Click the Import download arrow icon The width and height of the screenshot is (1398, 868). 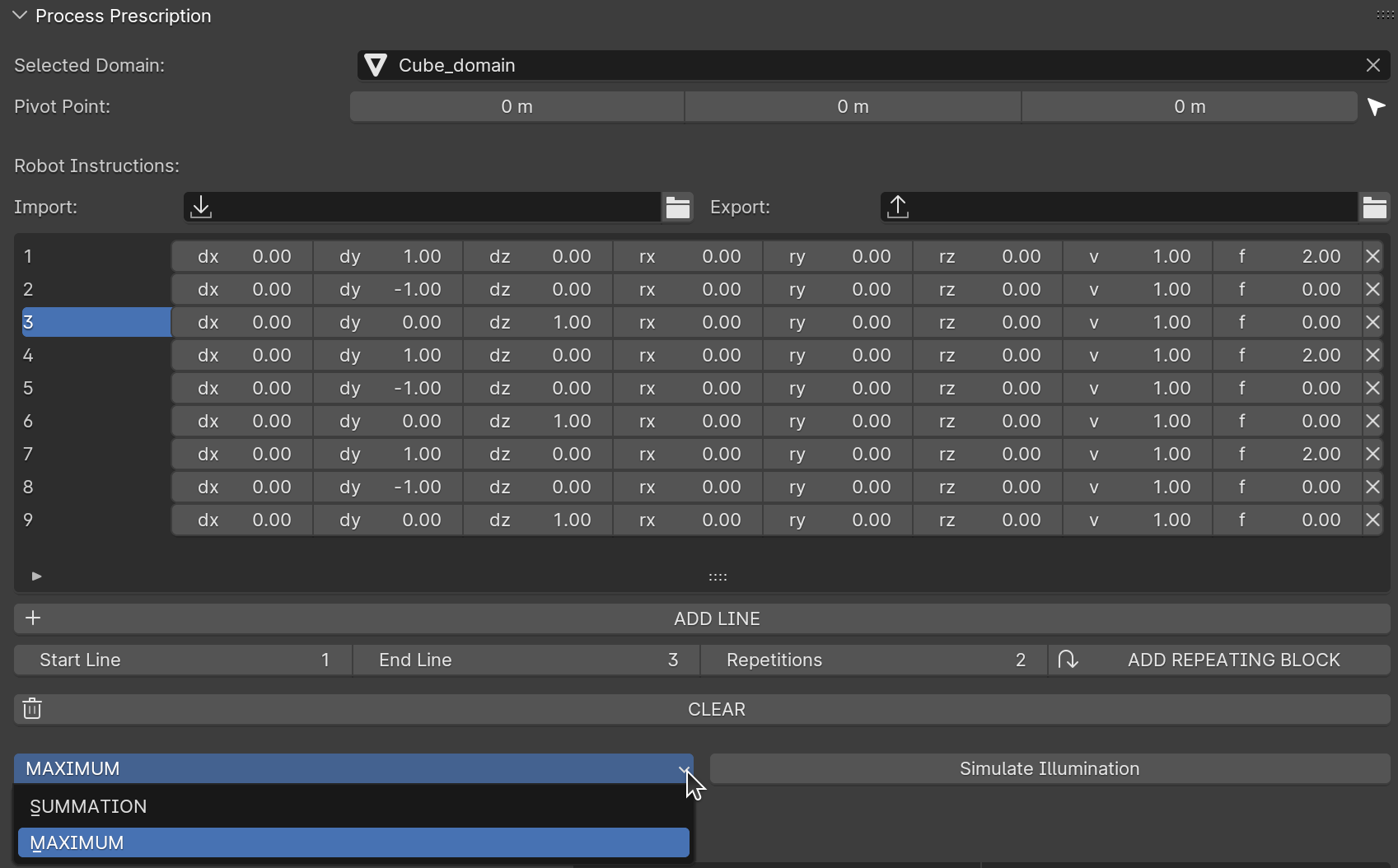click(201, 207)
